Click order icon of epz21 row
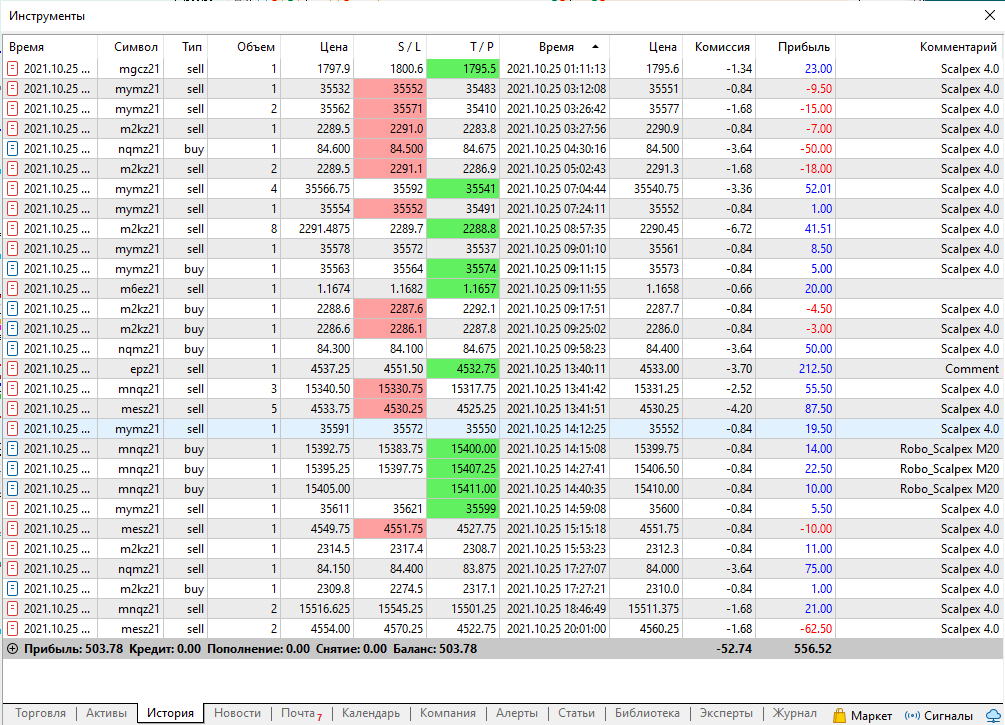 coord(12,369)
